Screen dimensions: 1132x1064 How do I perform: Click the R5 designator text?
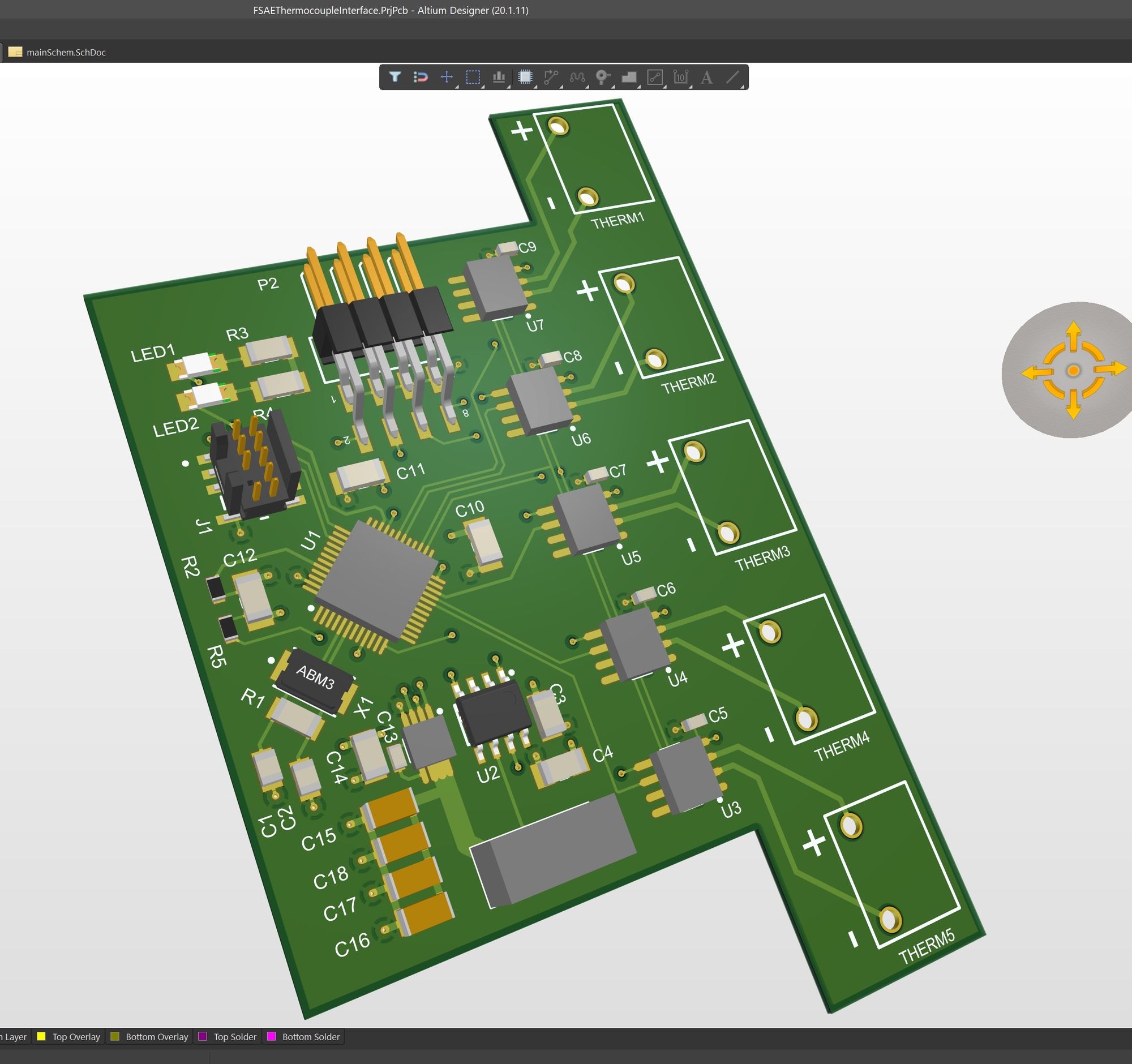[x=216, y=657]
